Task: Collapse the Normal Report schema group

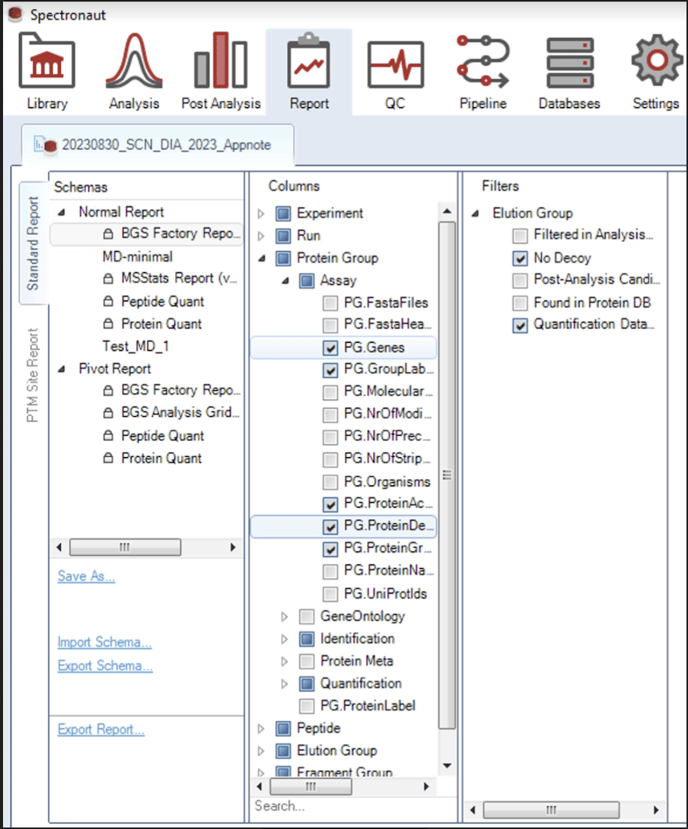Action: tap(62, 213)
